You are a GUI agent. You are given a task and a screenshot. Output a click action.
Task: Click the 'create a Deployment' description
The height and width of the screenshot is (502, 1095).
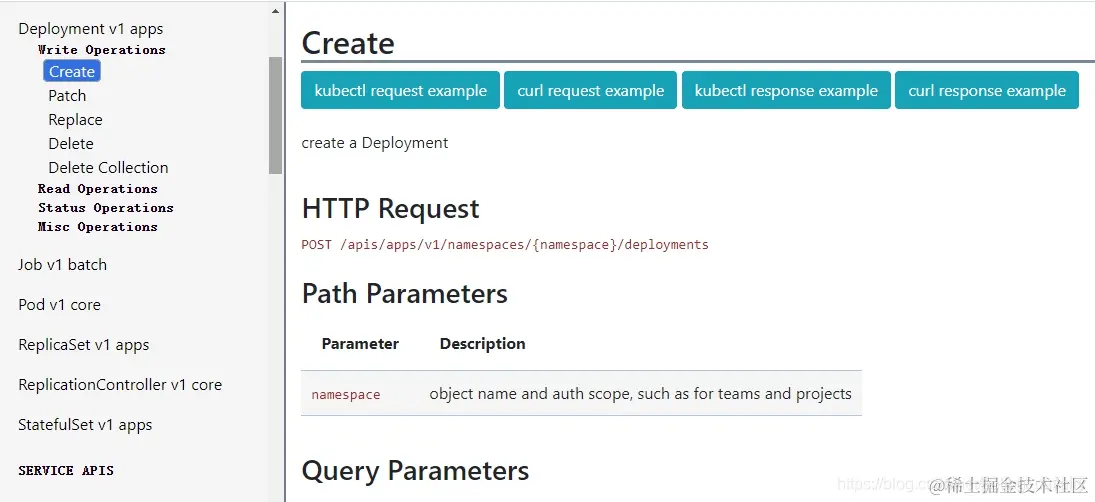point(374,142)
